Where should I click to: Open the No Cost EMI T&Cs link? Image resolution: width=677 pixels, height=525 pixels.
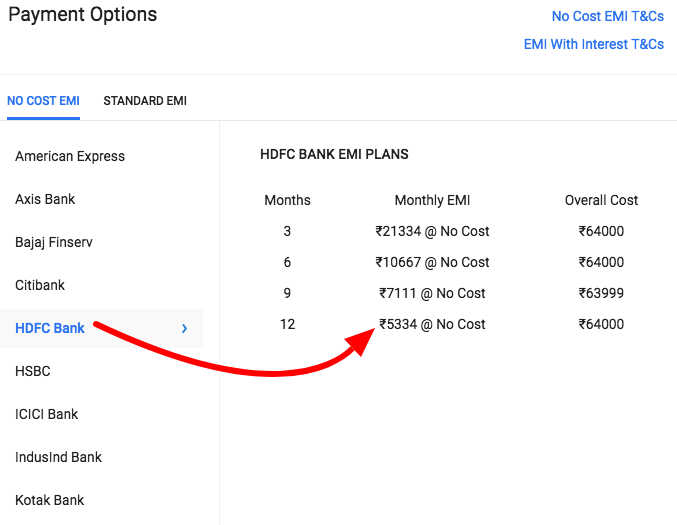(x=607, y=16)
